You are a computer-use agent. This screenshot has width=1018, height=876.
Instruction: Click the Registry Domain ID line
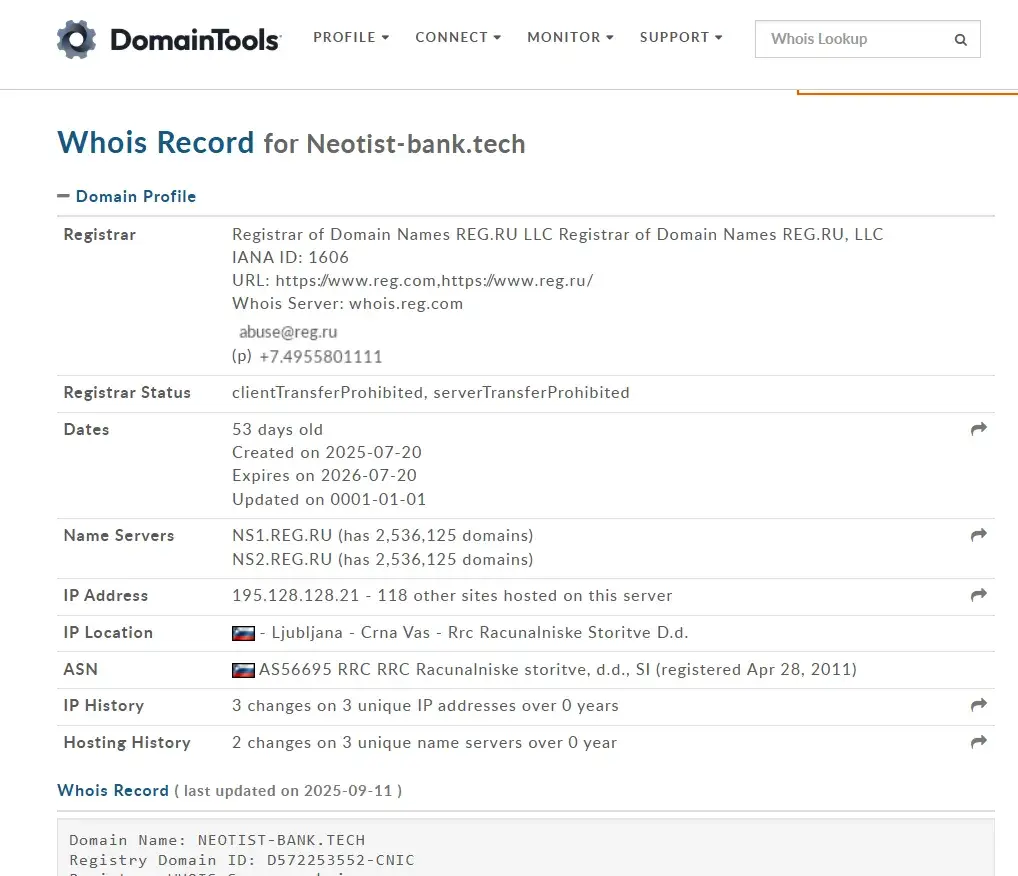pos(242,860)
